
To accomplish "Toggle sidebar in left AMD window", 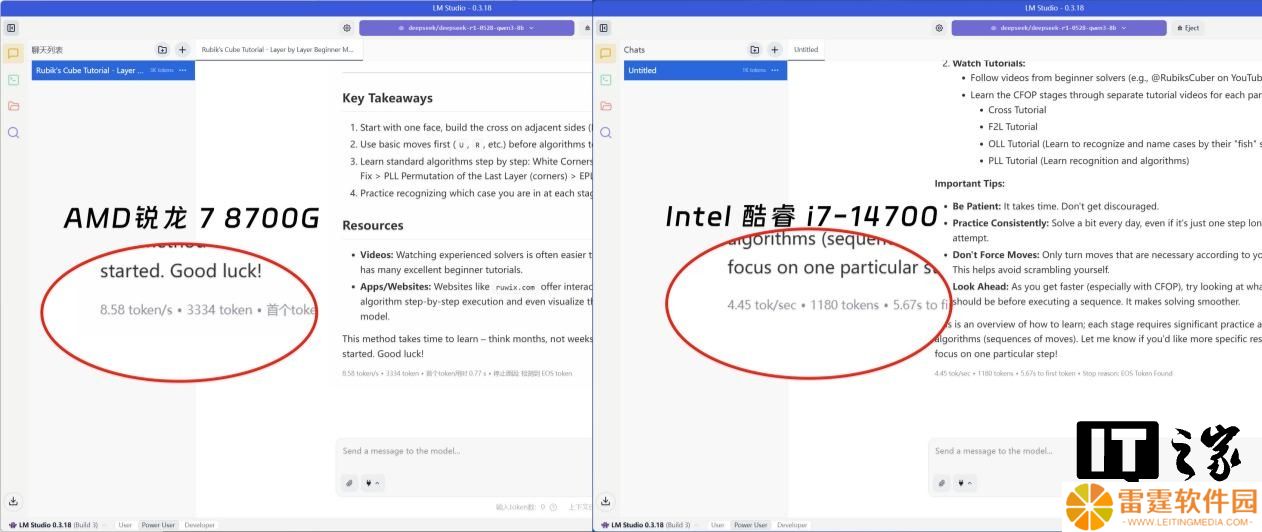I will [11, 28].
